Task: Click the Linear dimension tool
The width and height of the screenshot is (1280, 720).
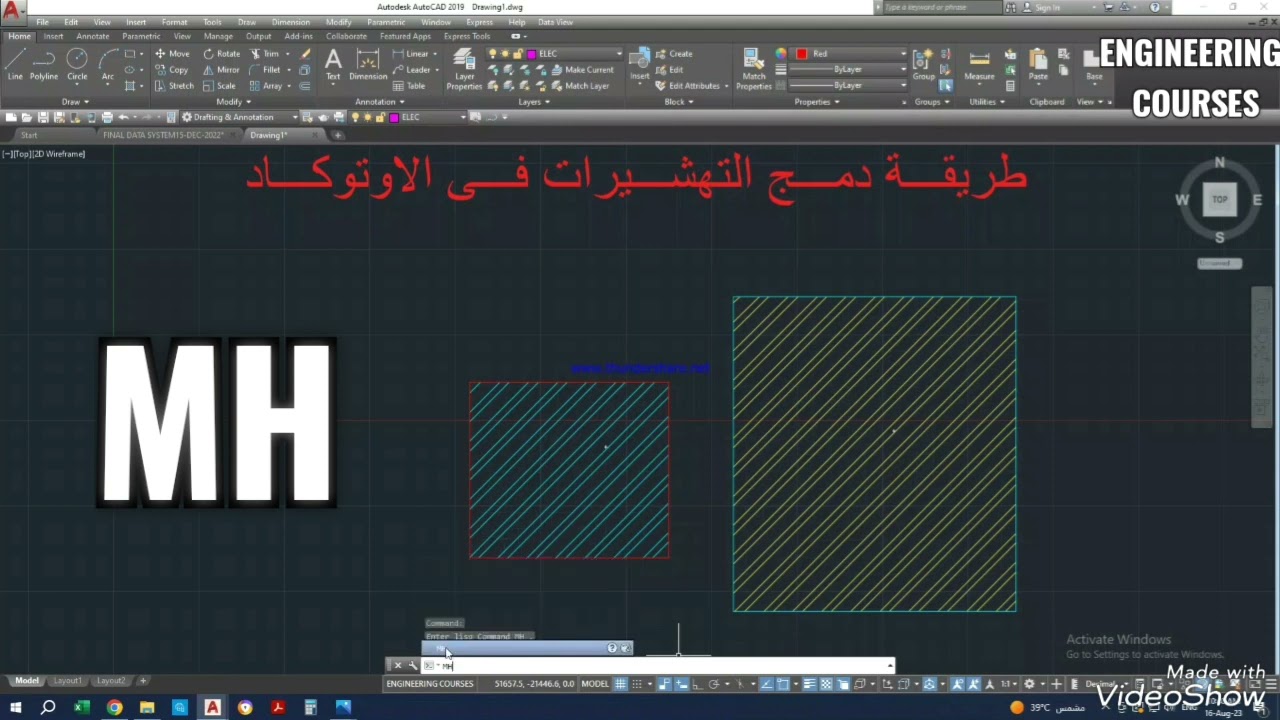Action: pyautogui.click(x=412, y=54)
